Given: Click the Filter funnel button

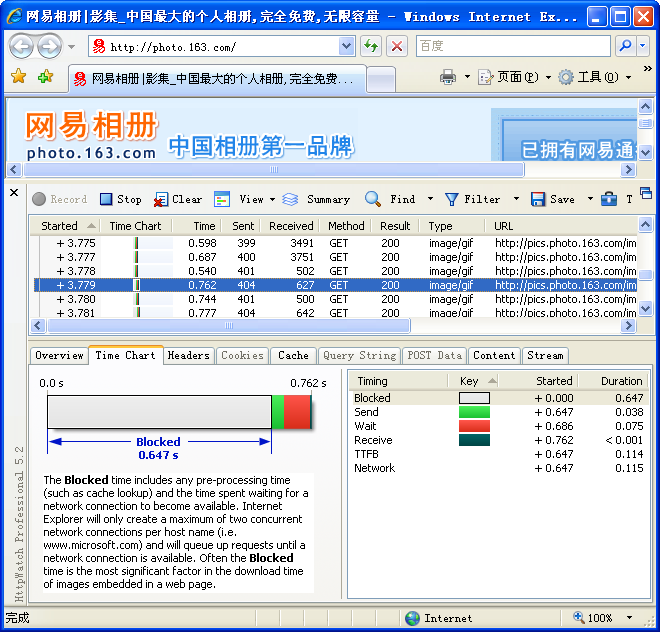Looking at the screenshot, I should click(x=472, y=199).
